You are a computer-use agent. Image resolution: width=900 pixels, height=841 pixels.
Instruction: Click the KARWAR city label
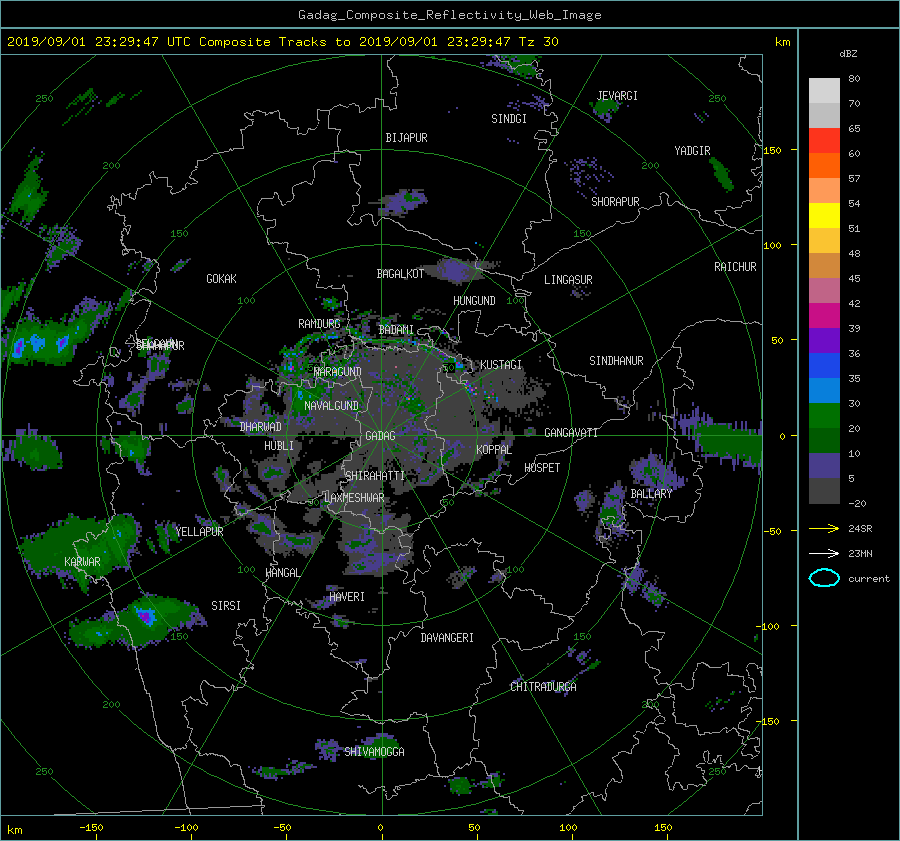click(82, 562)
